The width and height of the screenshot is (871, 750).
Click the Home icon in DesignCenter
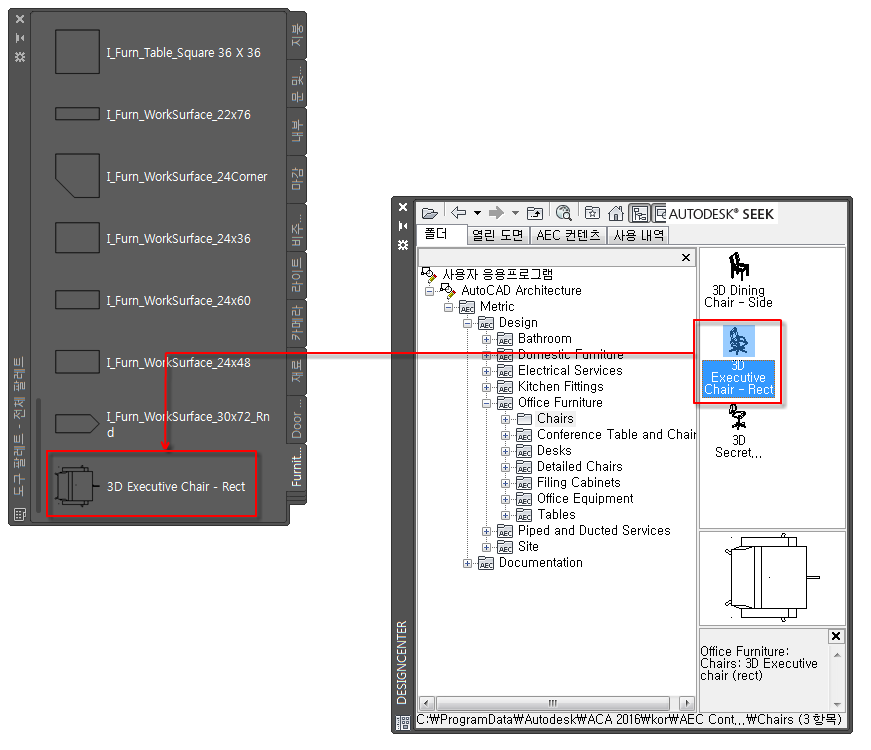[615, 213]
